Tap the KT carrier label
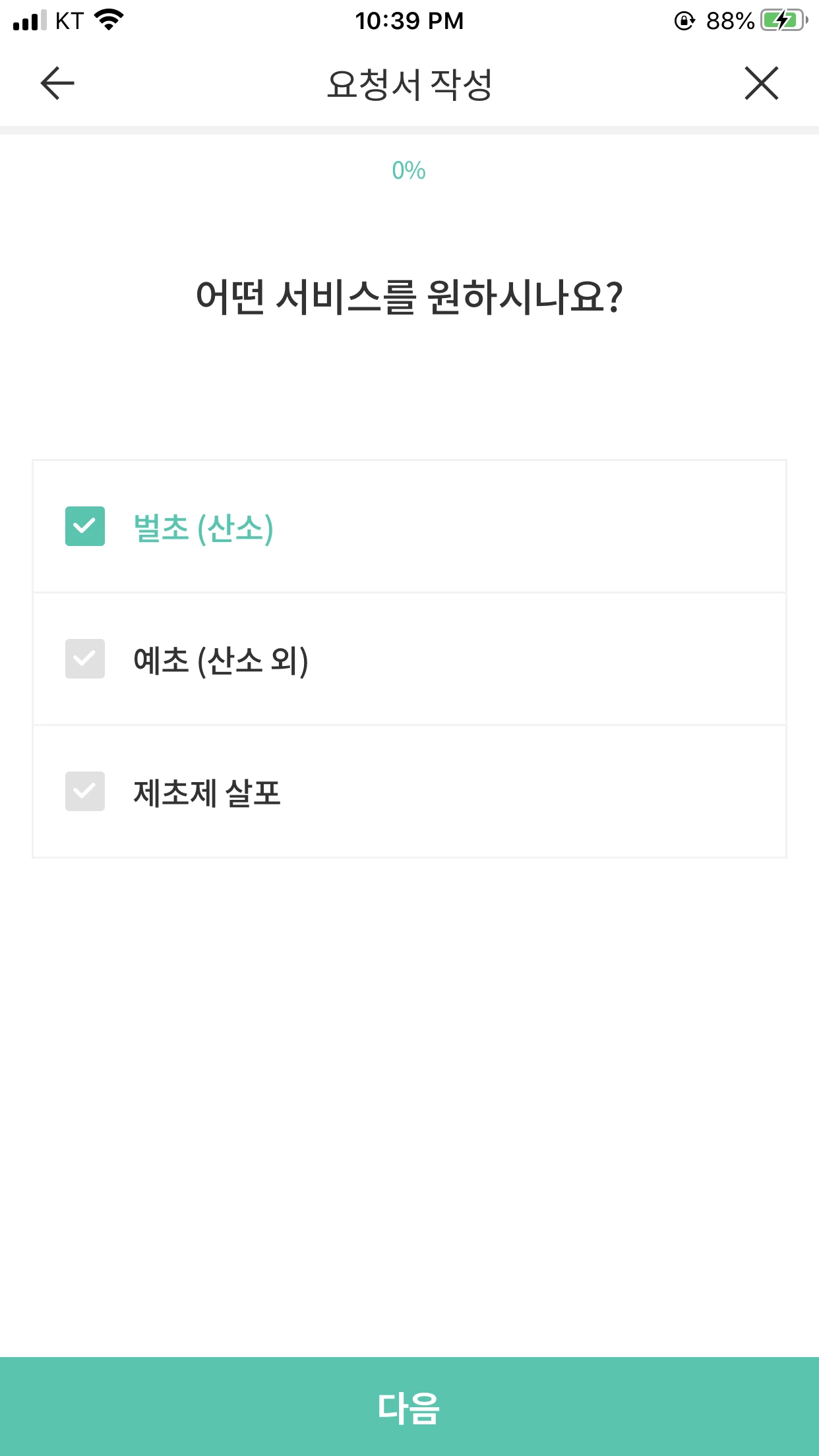The width and height of the screenshot is (819, 1456). pos(69,21)
